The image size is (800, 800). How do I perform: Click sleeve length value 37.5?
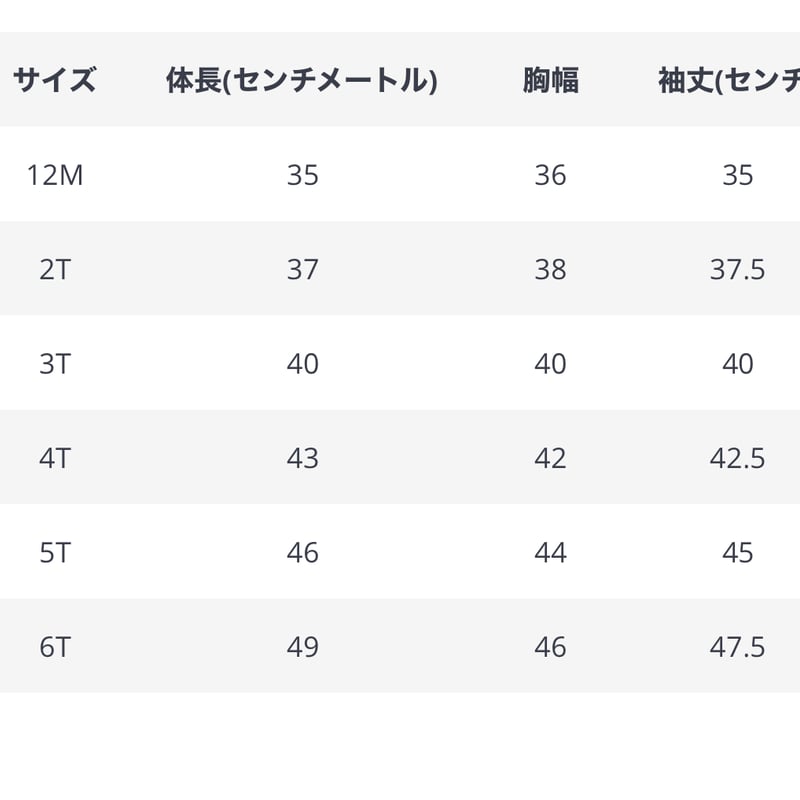point(738,269)
